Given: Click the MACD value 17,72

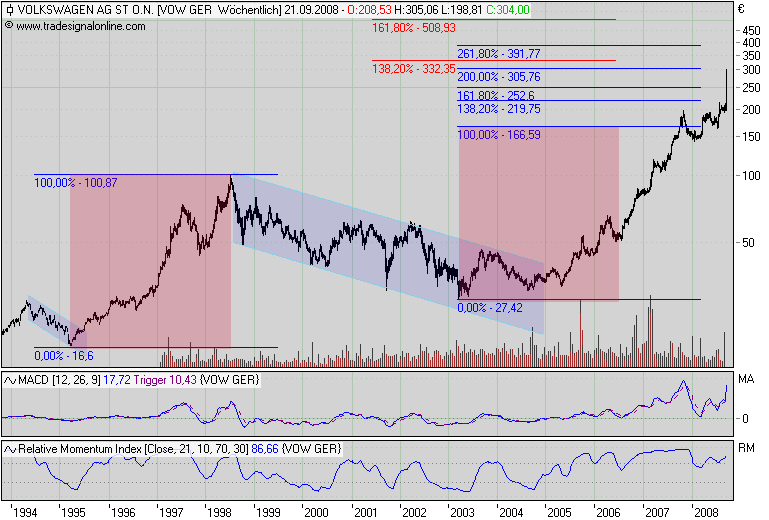Looking at the screenshot, I should point(117,380).
